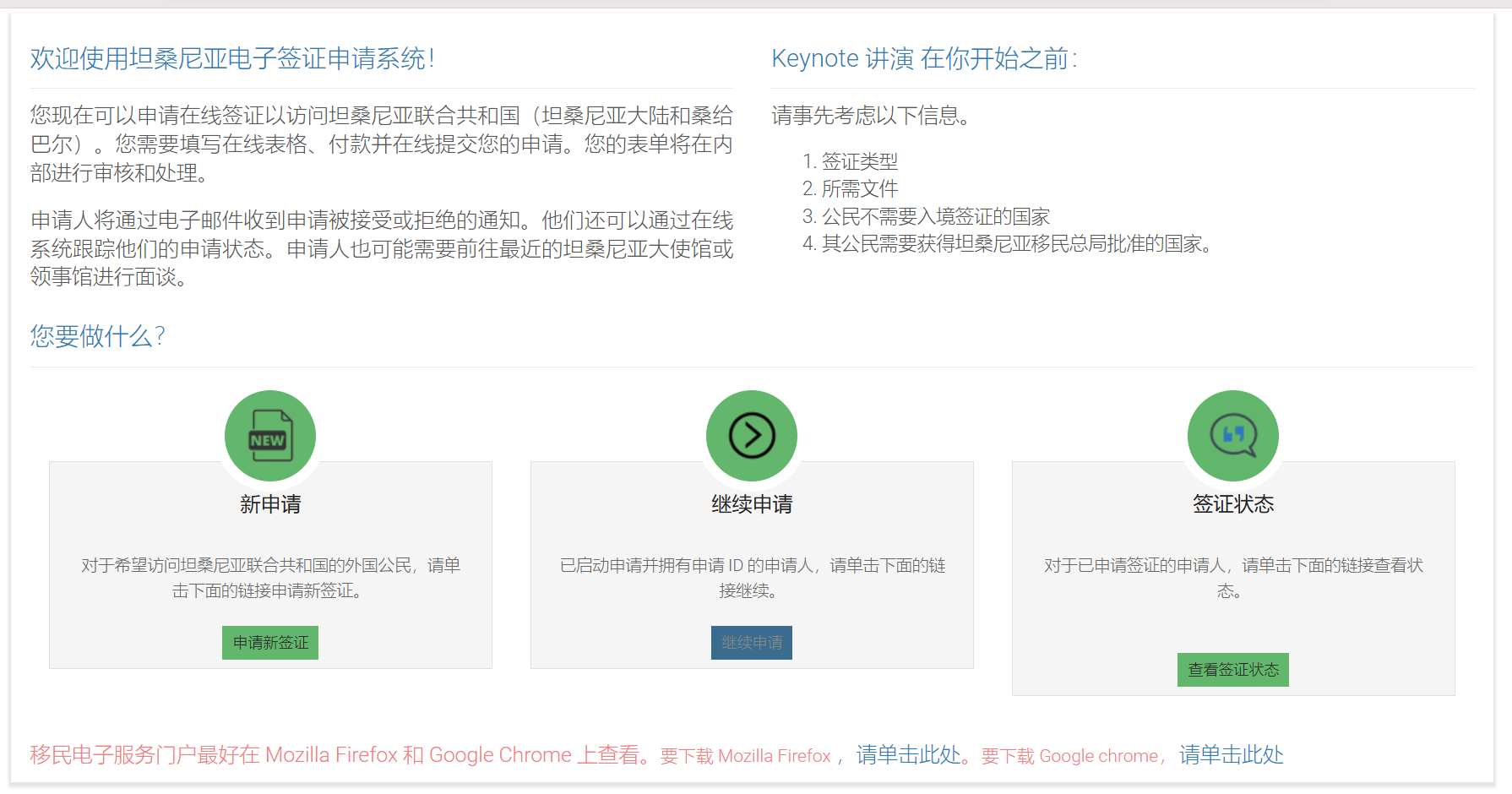Click the Keynote 讲演 在你开始之前 heading
1512x794 pixels.
point(924,58)
